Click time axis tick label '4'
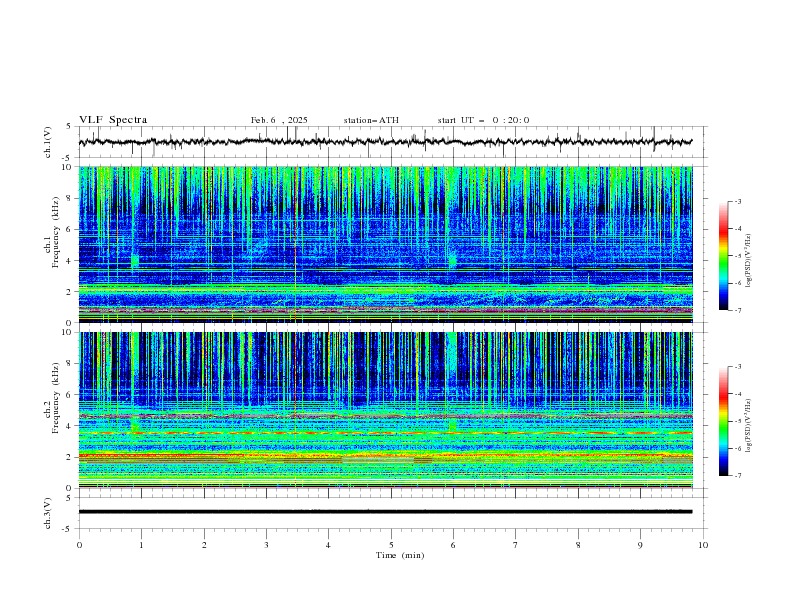 (328, 545)
